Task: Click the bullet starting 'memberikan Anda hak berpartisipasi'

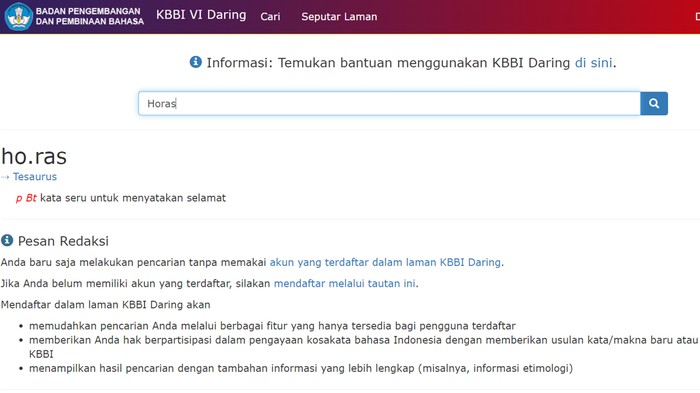Action: 363,347
